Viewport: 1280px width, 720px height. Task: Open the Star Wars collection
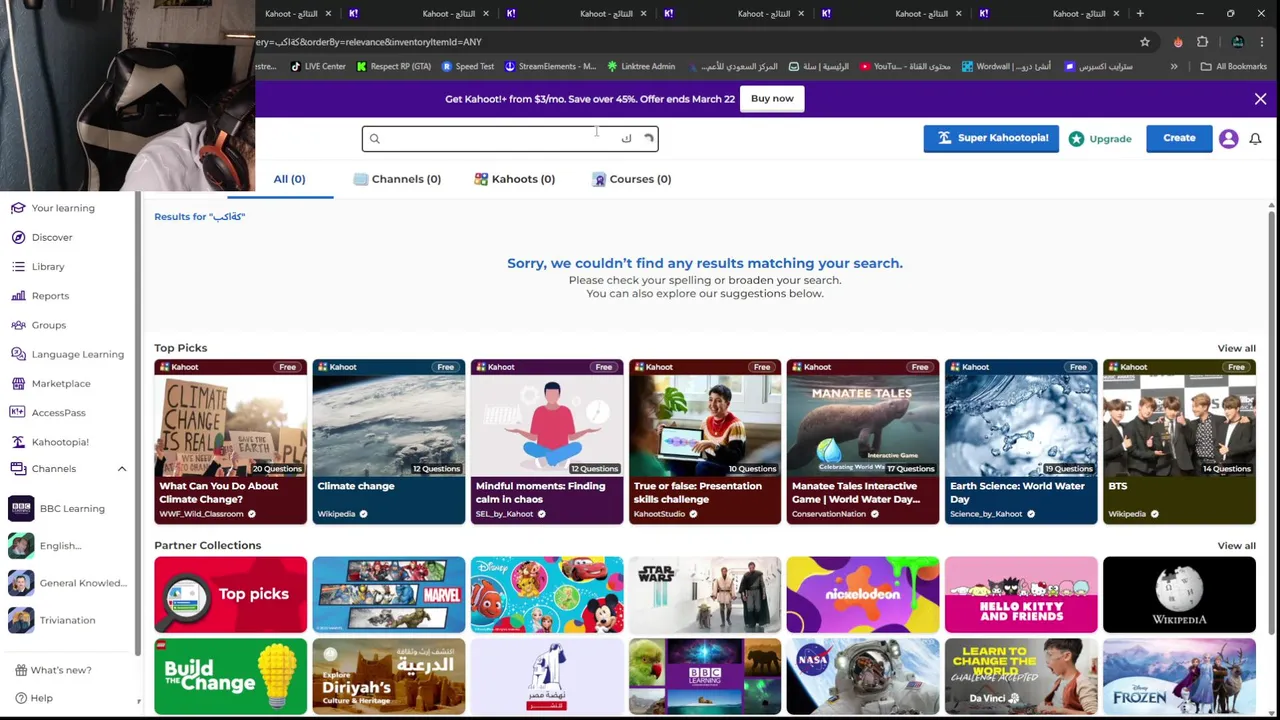point(704,595)
